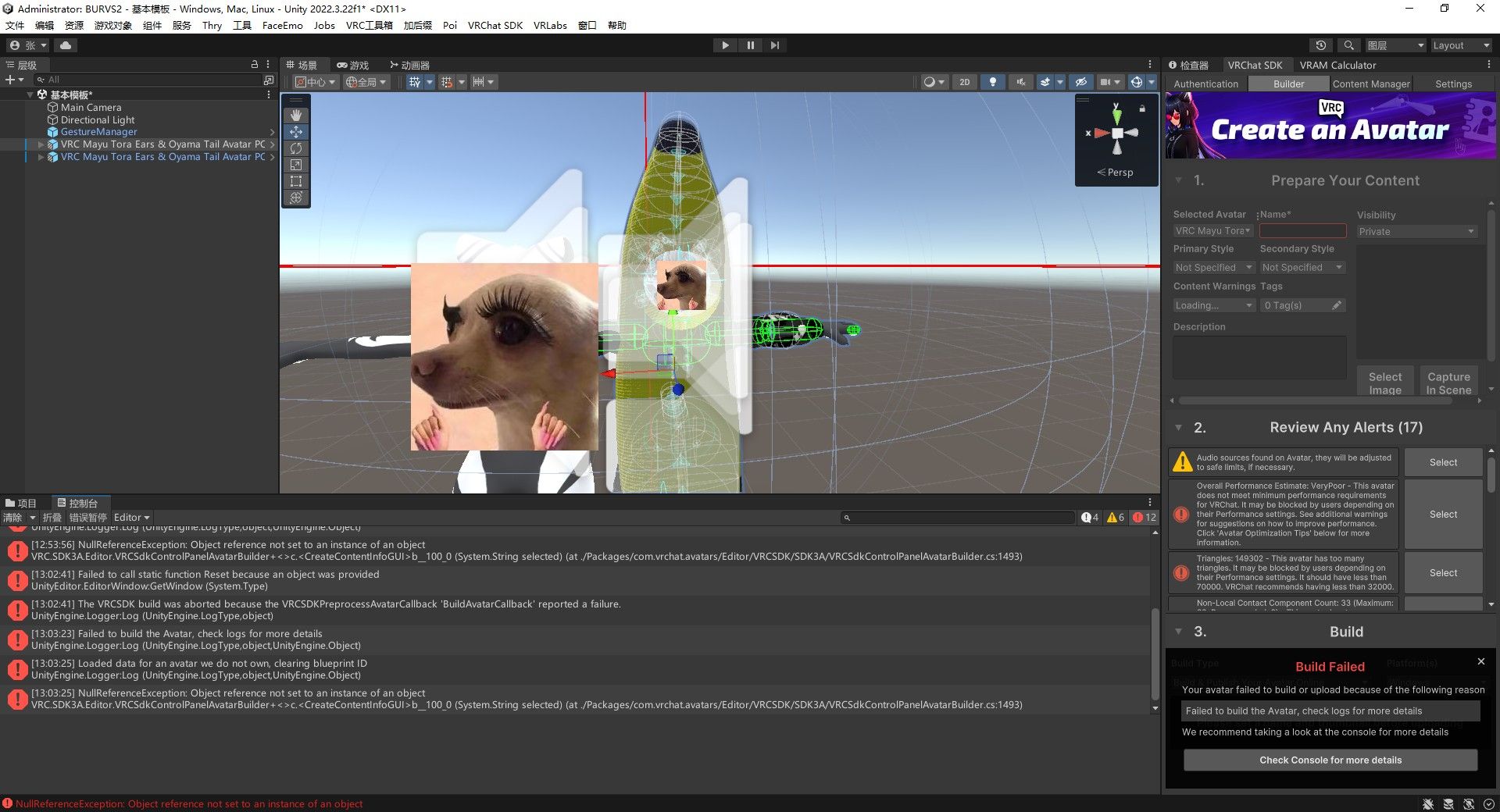This screenshot has width=1500, height=812.
Task: Toggle scene lighting bulb
Action: click(x=992, y=82)
